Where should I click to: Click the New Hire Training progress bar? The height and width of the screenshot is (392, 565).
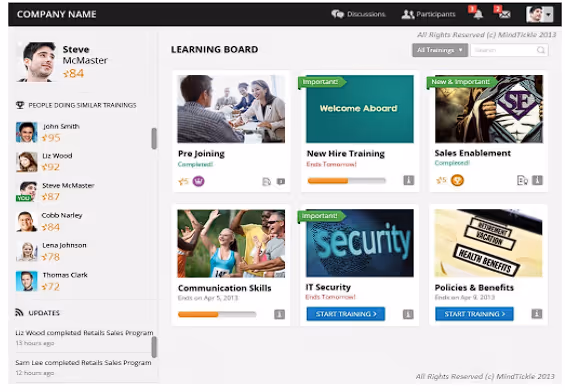coord(347,181)
